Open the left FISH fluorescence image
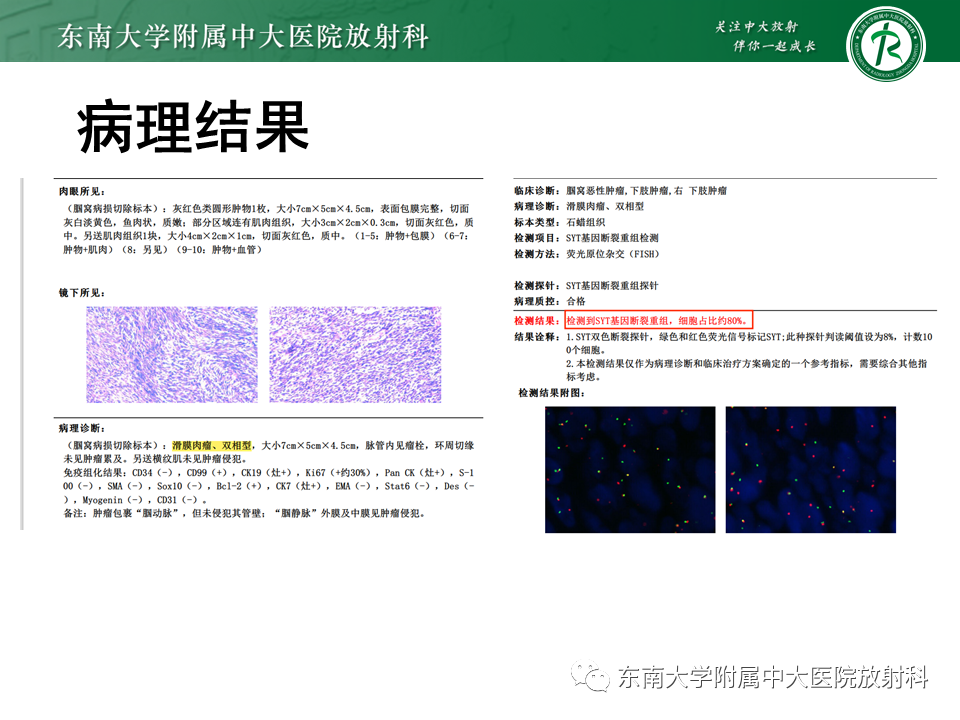This screenshot has width=960, height=720. point(630,470)
